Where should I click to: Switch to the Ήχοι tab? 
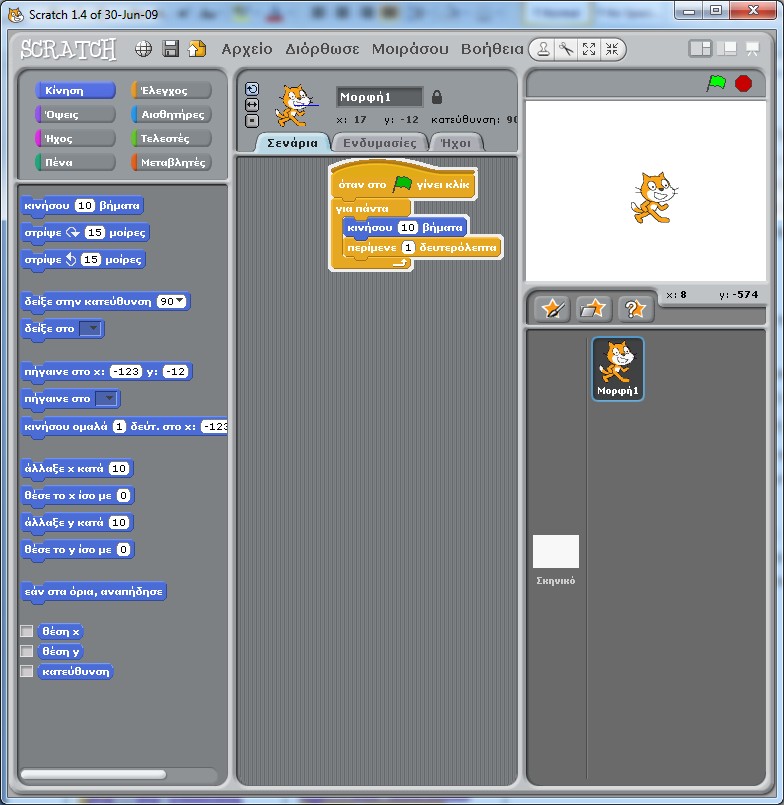456,143
